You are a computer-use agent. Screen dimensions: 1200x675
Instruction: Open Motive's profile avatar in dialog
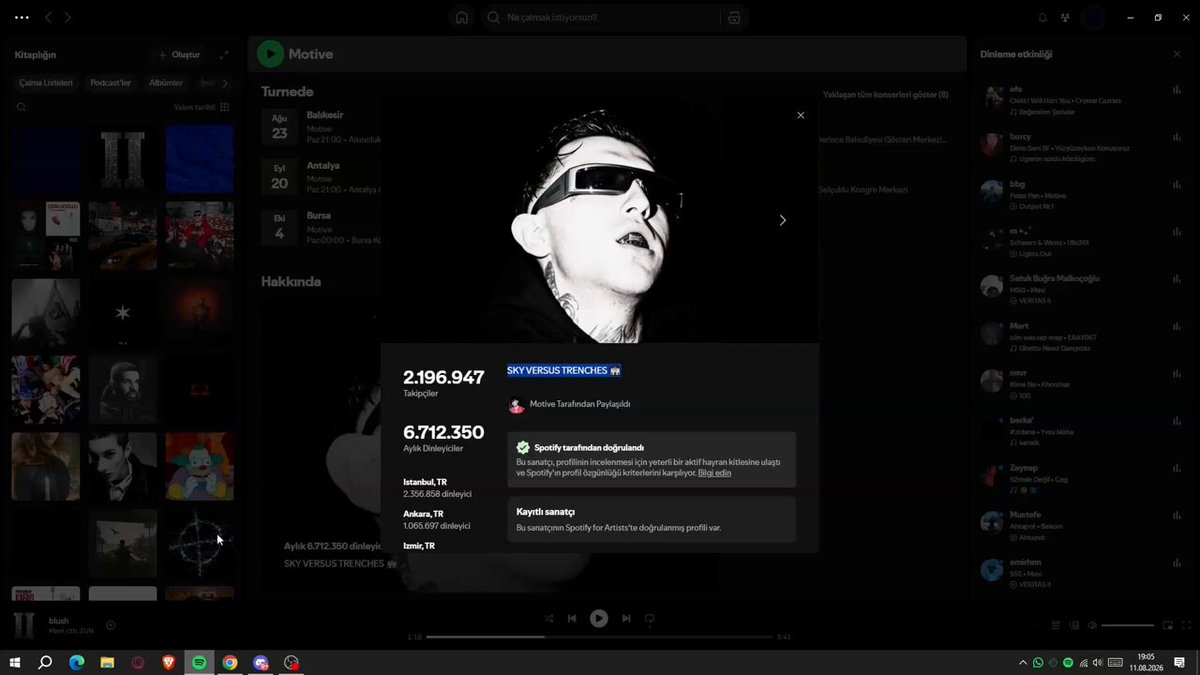point(516,405)
